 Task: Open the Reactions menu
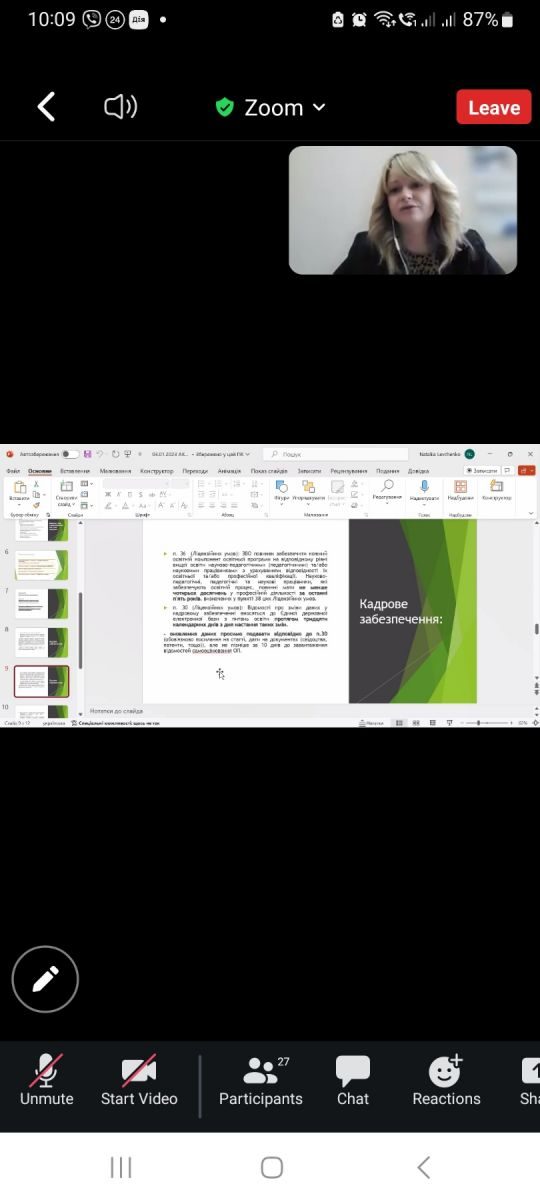tap(446, 1081)
